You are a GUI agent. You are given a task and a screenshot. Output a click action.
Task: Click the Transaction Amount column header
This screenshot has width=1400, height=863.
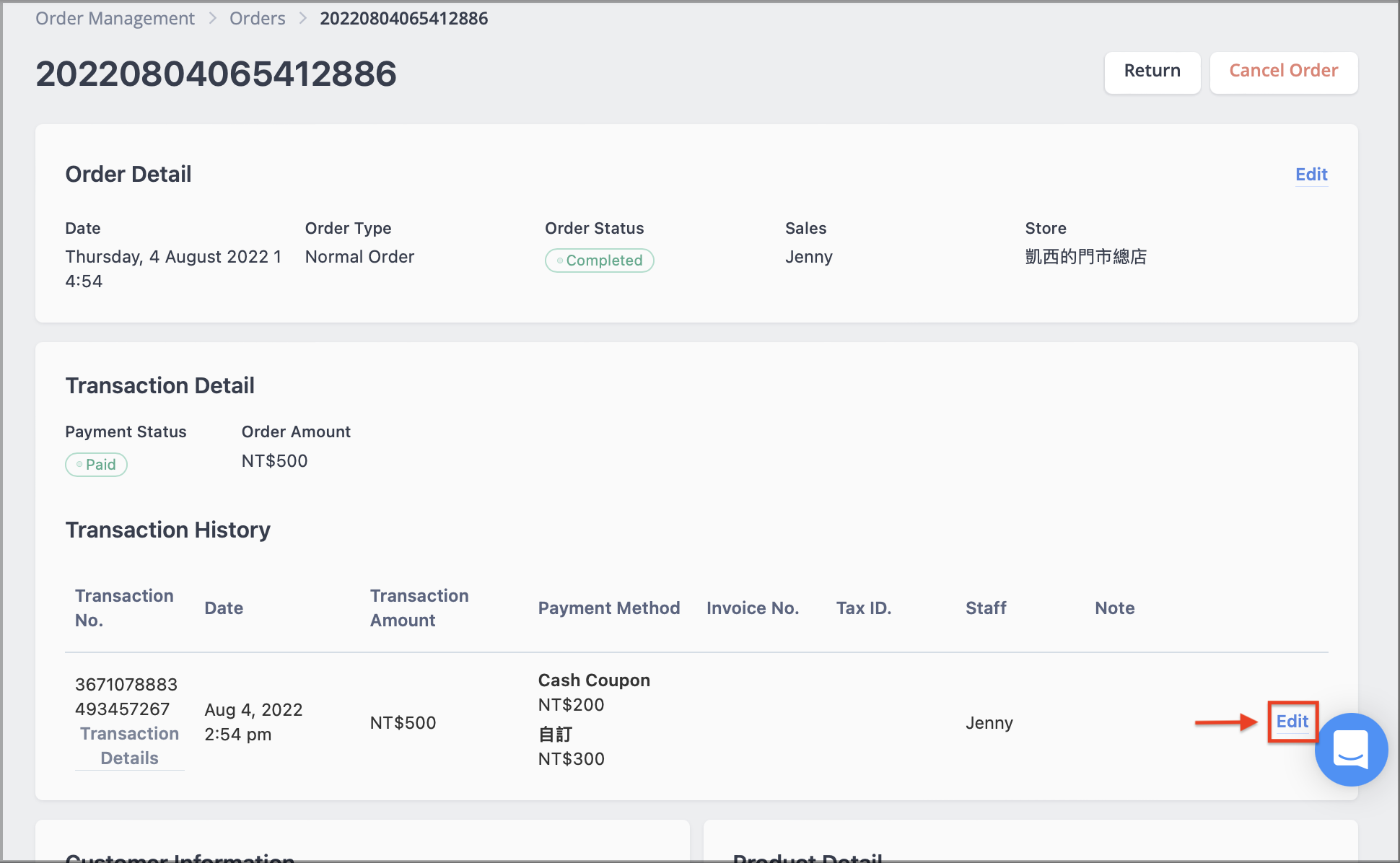[419, 608]
